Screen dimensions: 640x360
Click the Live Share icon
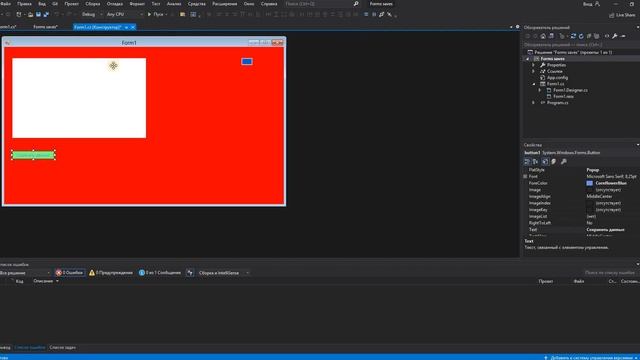tap(611, 15)
